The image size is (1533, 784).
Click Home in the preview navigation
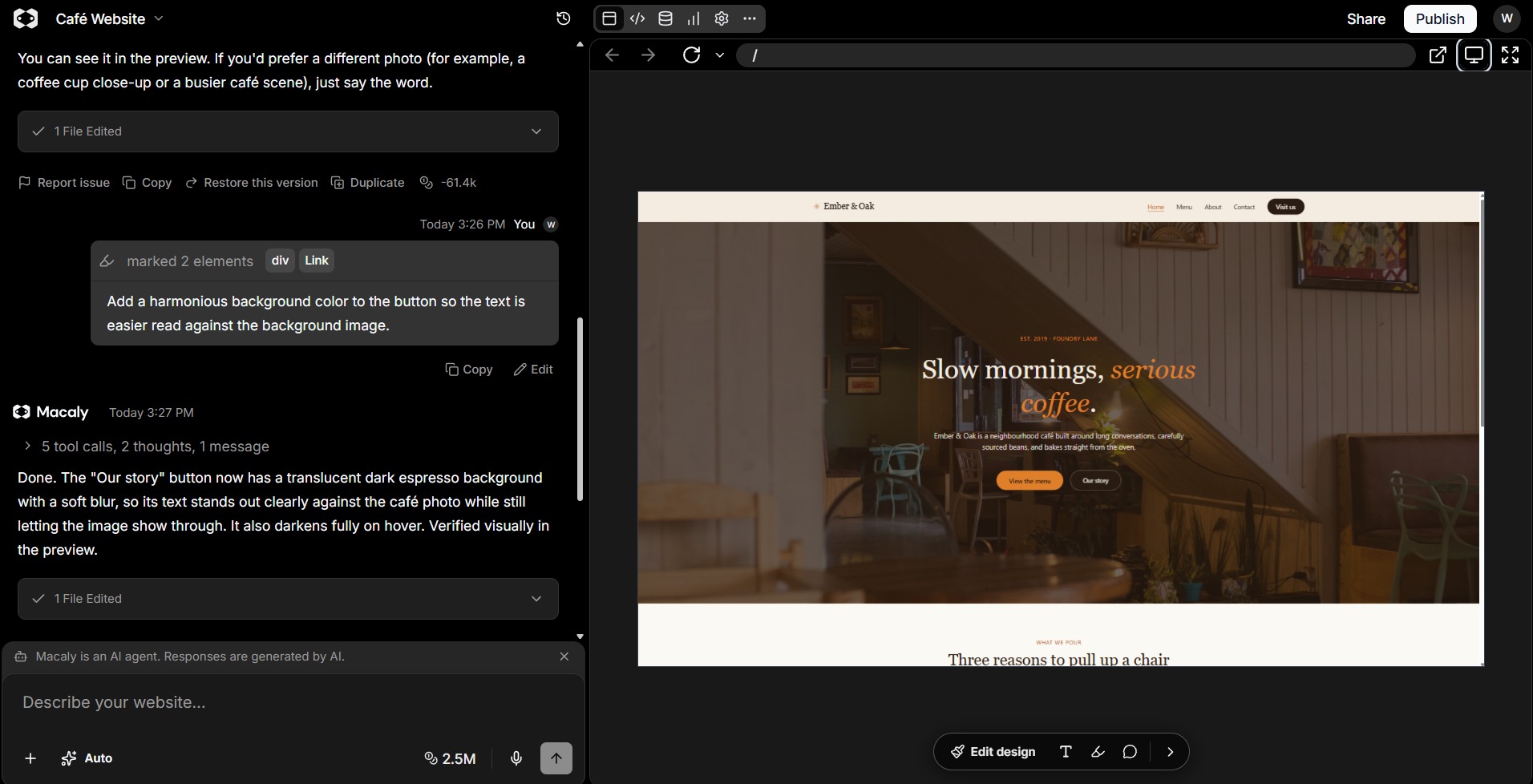(1155, 207)
